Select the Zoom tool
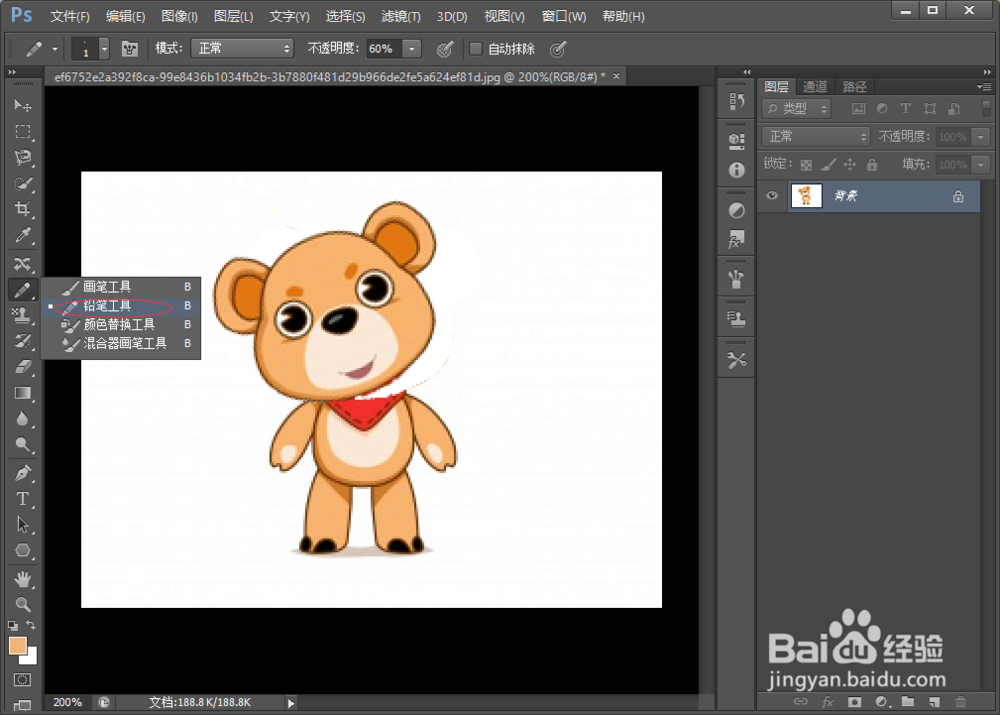 (23, 604)
